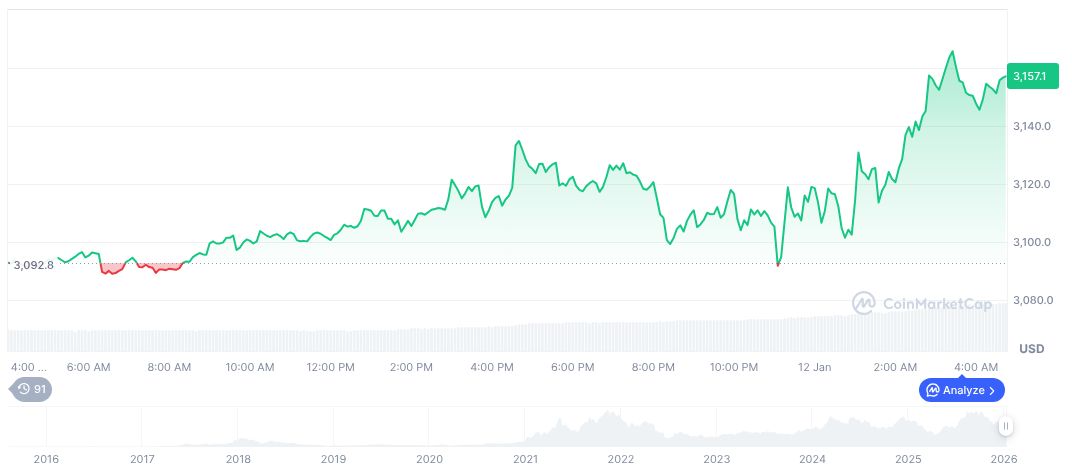This screenshot has height=470, width=1072.
Task: Click the red below-open segment of the price line
Action: [140, 268]
